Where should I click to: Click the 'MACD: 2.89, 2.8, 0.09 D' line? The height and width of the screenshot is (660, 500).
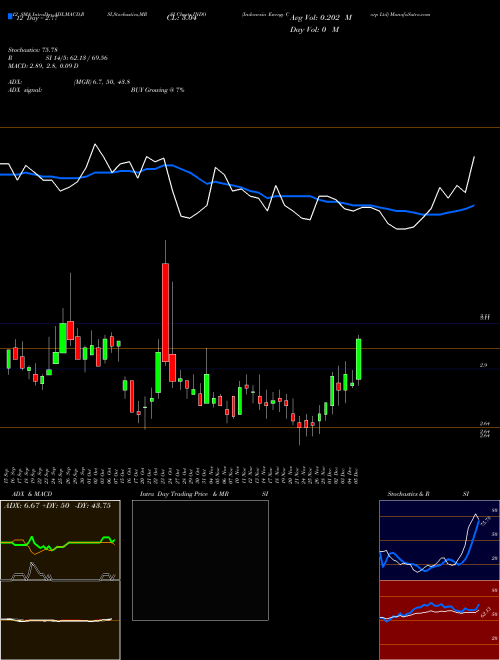[43, 66]
